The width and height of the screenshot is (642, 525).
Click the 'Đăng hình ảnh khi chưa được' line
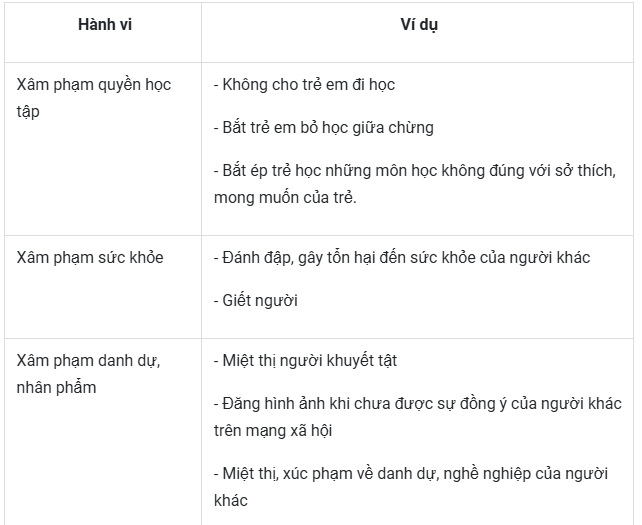click(418, 404)
